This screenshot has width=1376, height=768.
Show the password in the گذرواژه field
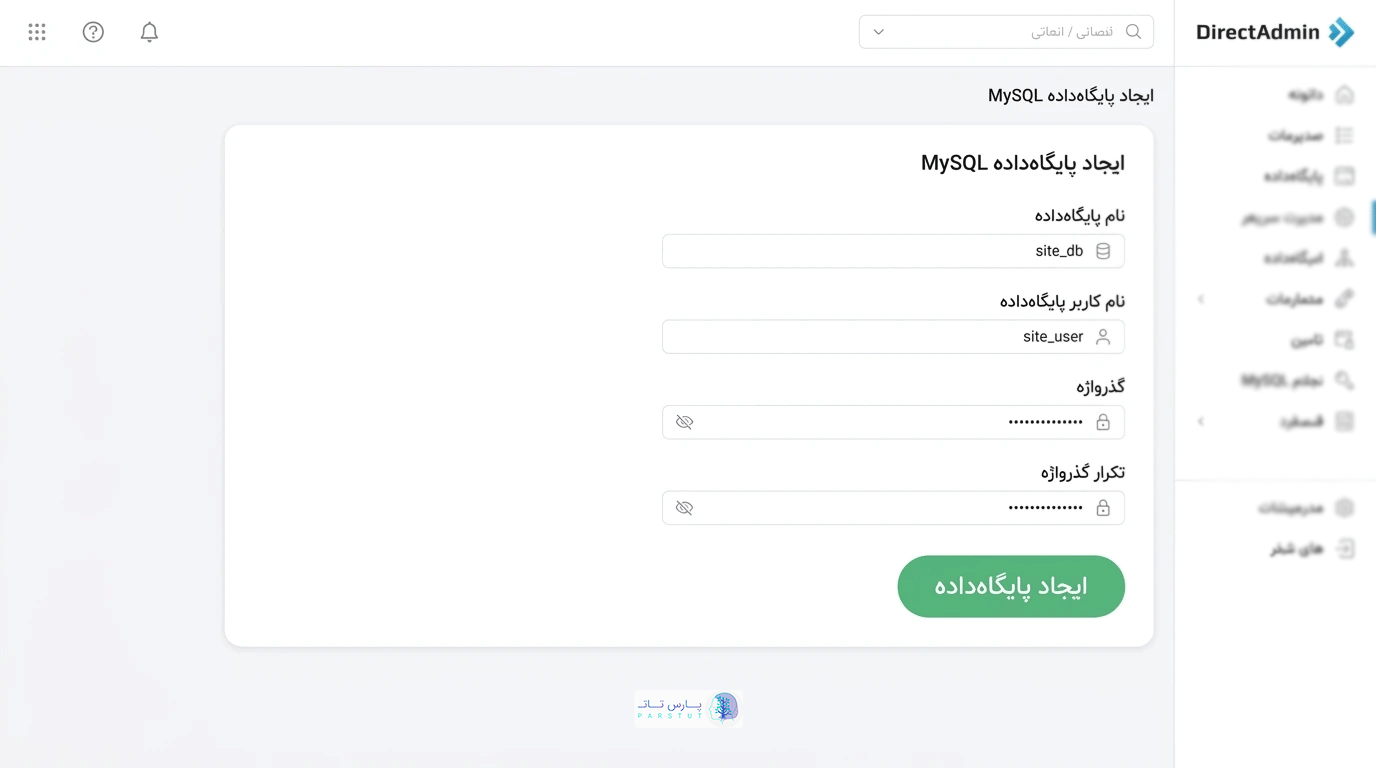tap(684, 422)
